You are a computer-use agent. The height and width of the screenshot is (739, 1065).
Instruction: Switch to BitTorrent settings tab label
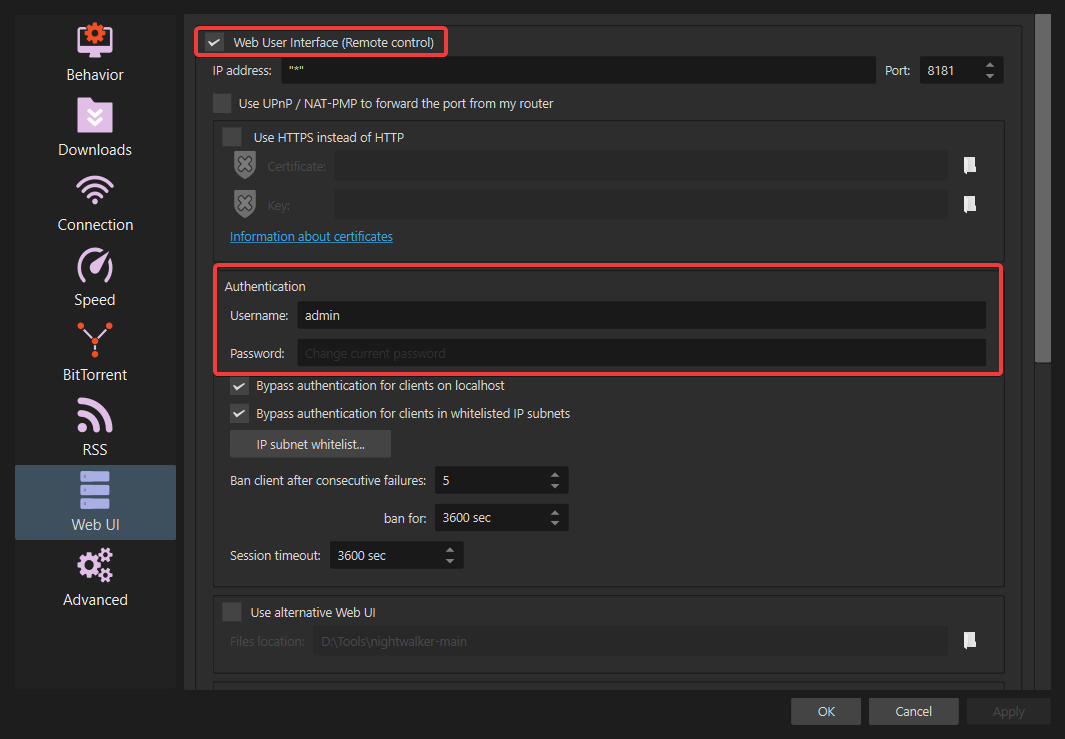95,375
